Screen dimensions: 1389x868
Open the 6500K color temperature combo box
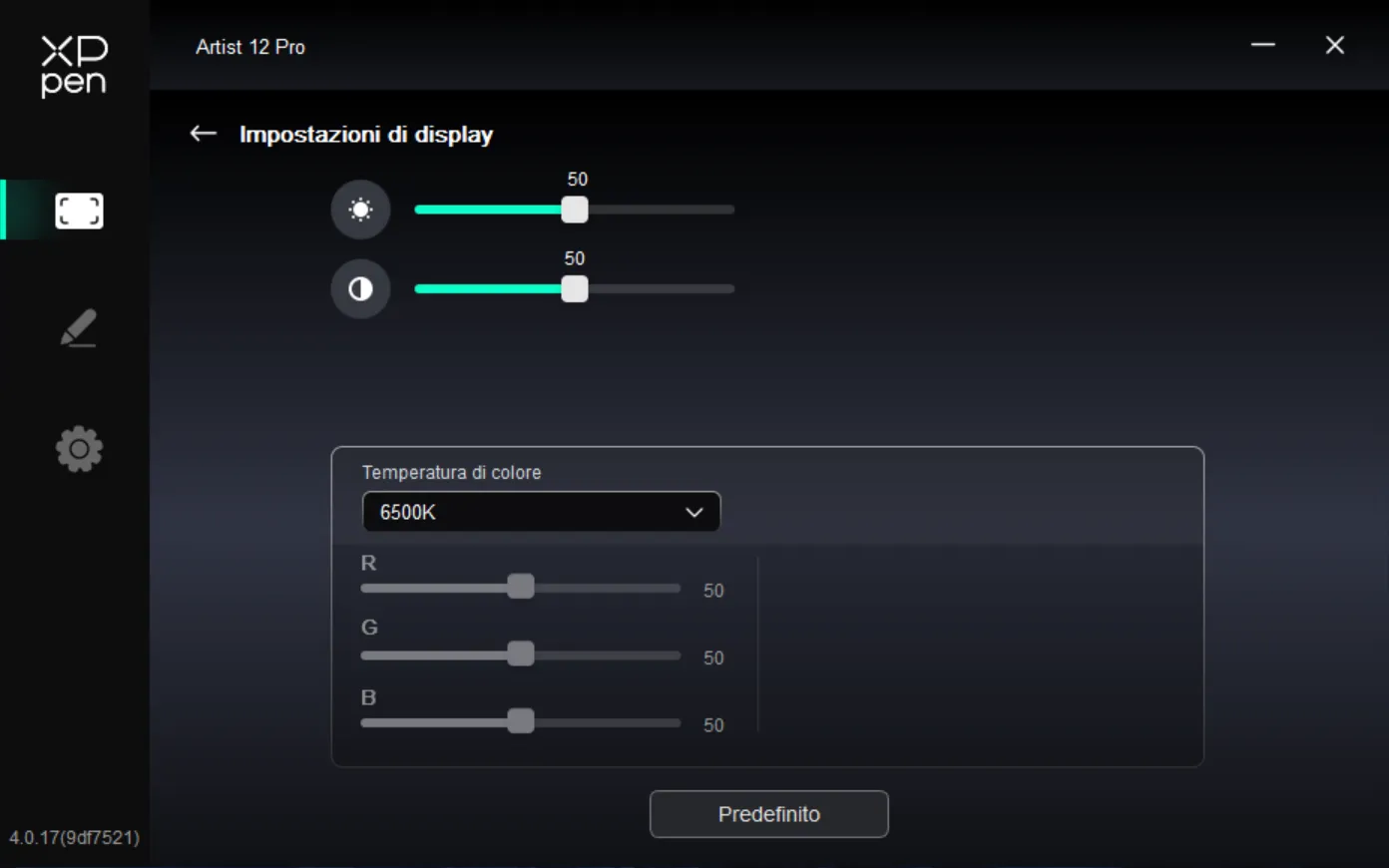pos(541,512)
